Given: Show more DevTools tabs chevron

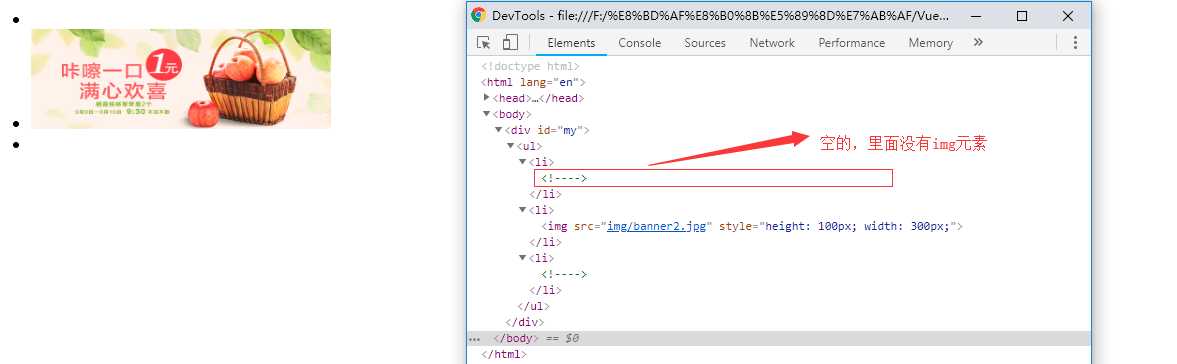Looking at the screenshot, I should click(978, 43).
